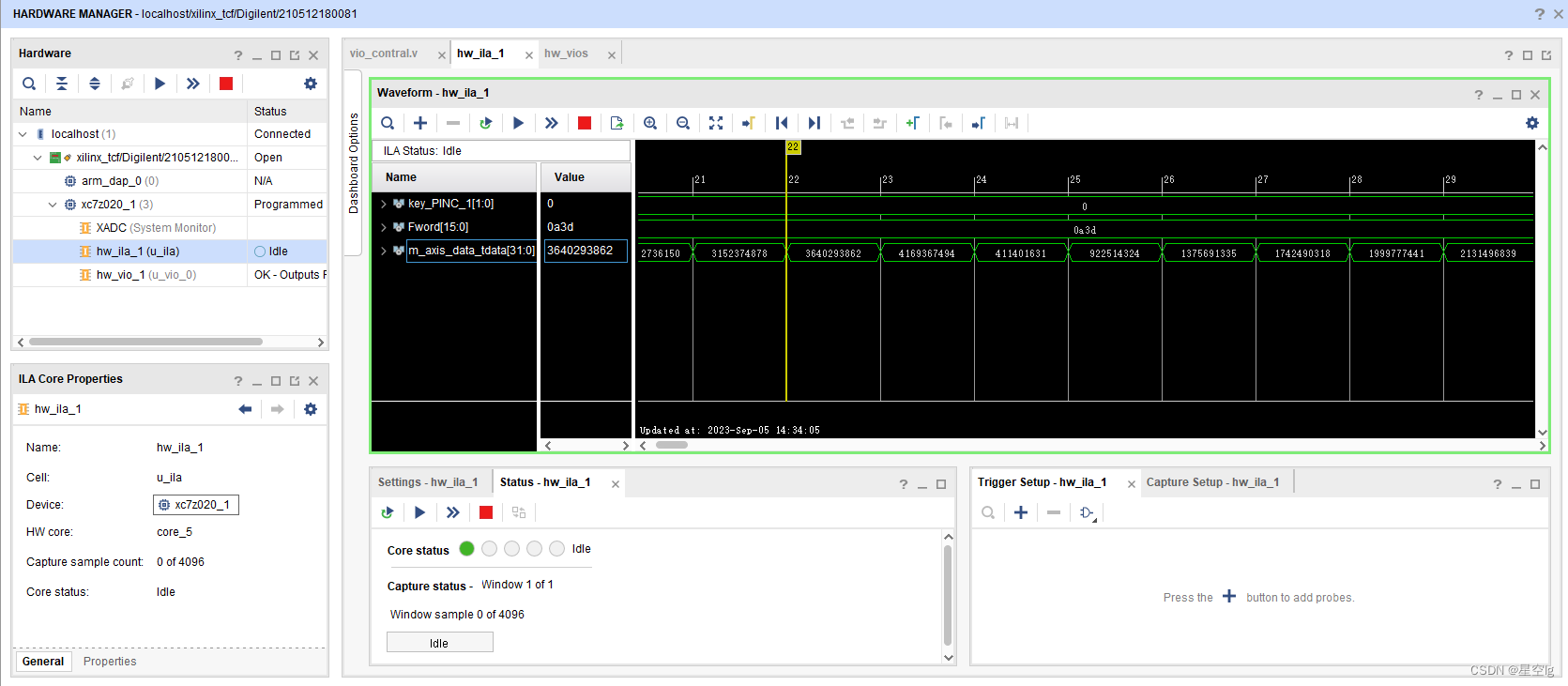Expand the key_PINC_1[1:0] signal
Screen dimensions: 1568x686
coord(383,204)
